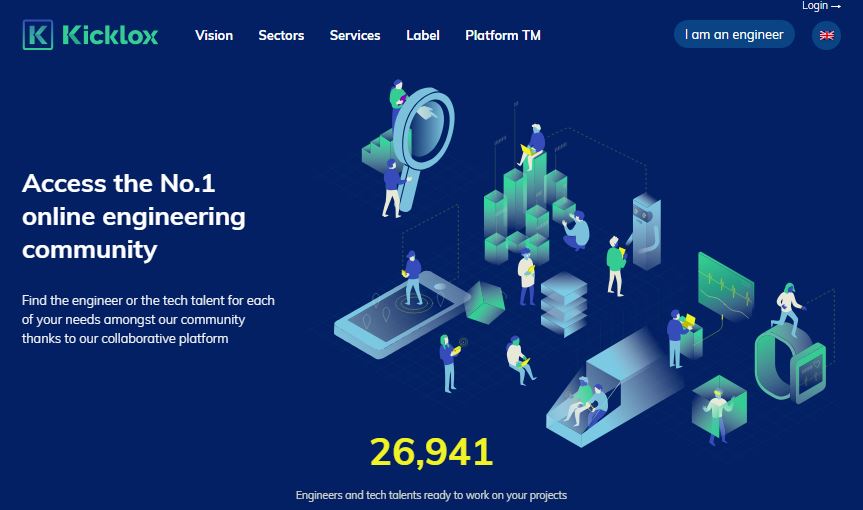Click the 'I am an engineer' button
The height and width of the screenshot is (510, 863).
tap(734, 34)
